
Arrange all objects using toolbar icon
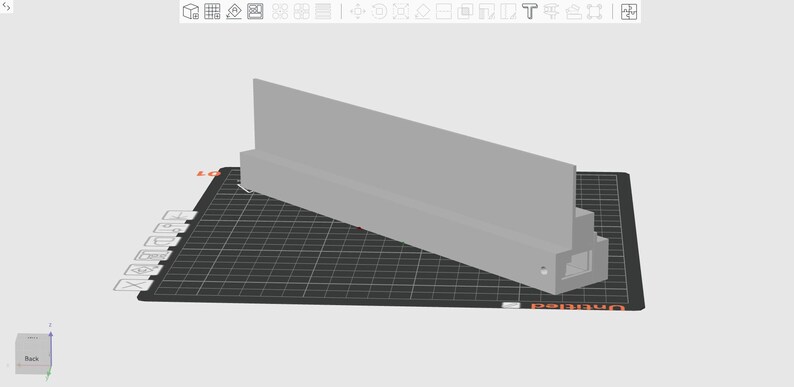255,11
